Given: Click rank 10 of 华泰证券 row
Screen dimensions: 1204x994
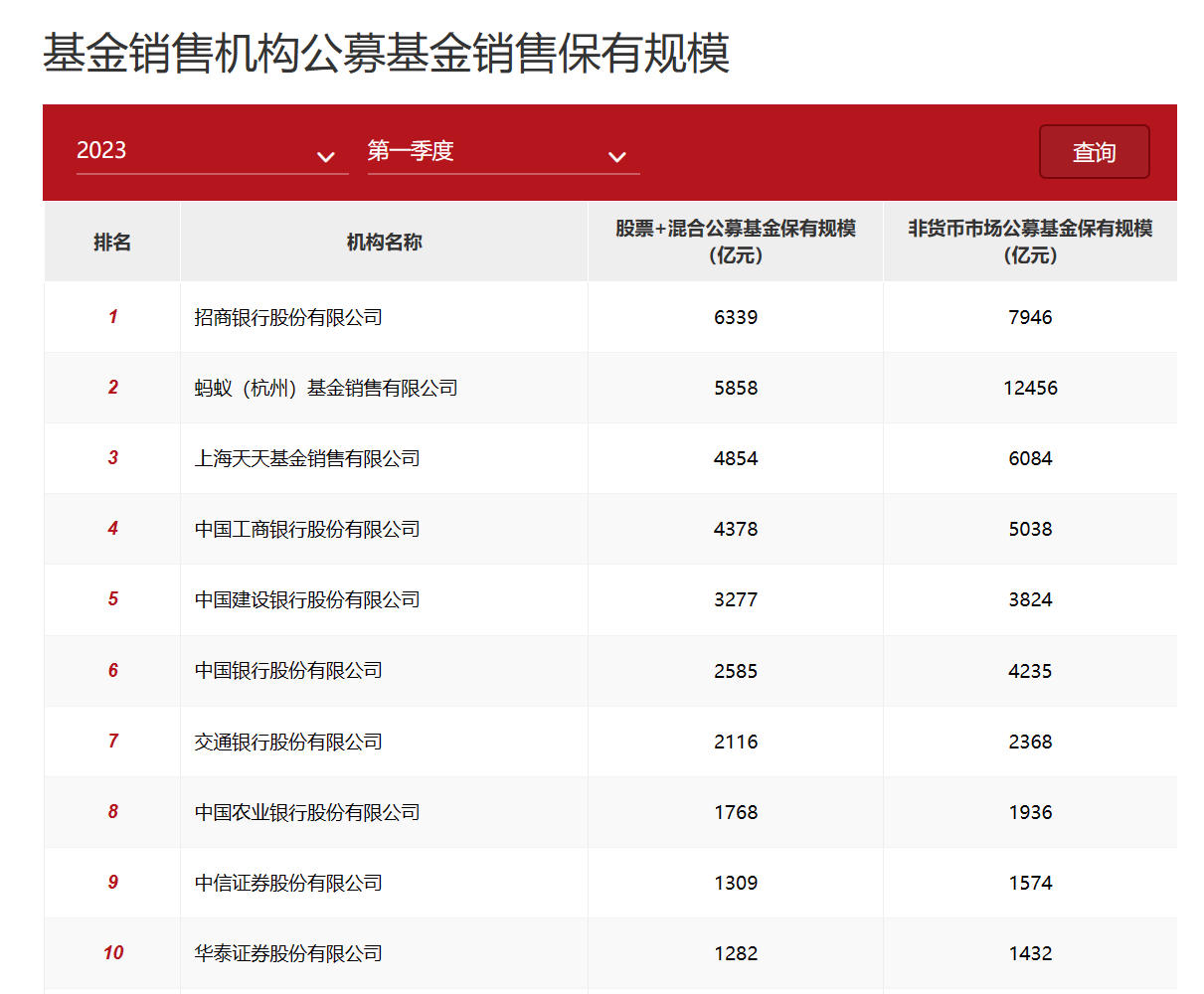Looking at the screenshot, I should pos(112,953).
